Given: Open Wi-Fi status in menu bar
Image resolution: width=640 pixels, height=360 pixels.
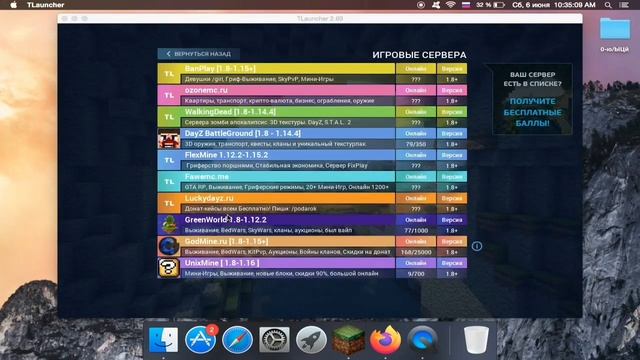Looking at the screenshot, I should click(451, 5).
